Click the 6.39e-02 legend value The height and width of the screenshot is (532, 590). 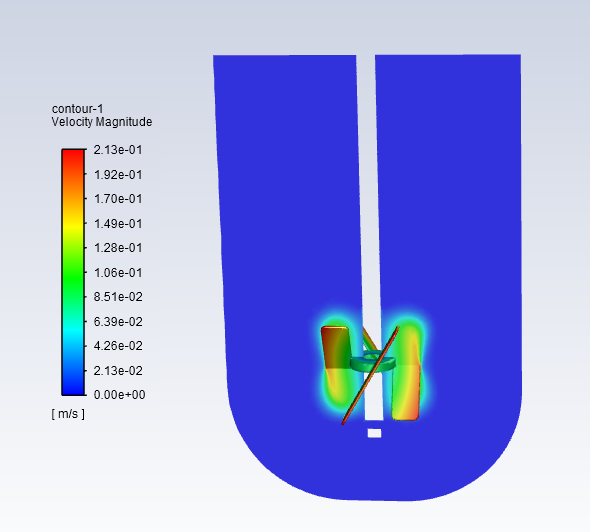click(118, 322)
